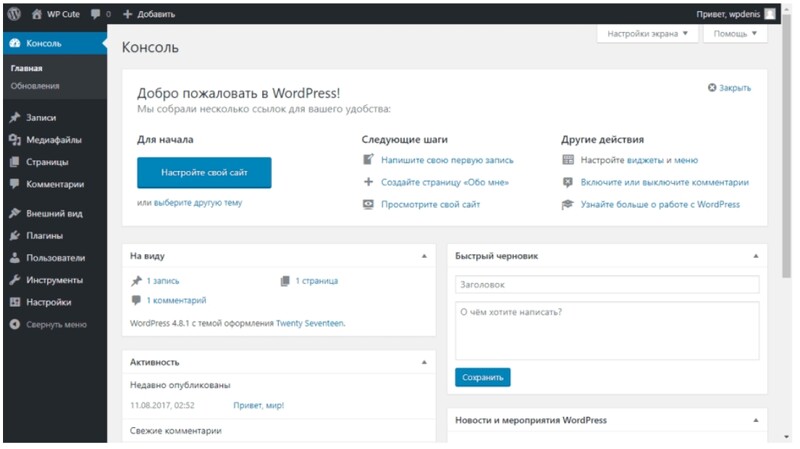Click Пользователи user icon
Viewport: 800px width, 449px height.
tap(15, 258)
